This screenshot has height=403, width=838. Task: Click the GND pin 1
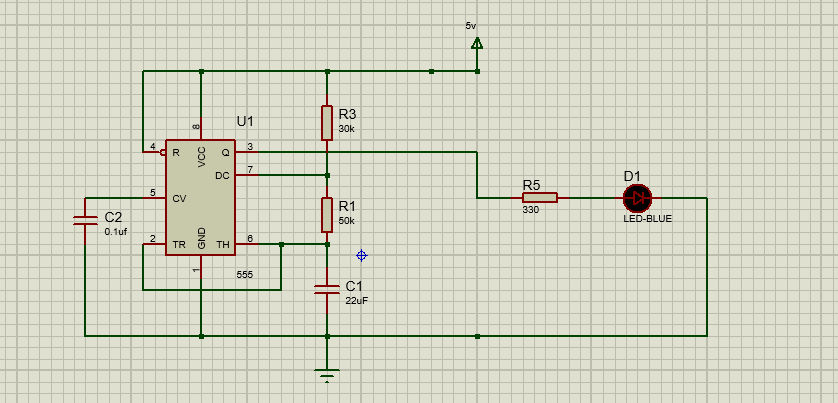[201, 266]
